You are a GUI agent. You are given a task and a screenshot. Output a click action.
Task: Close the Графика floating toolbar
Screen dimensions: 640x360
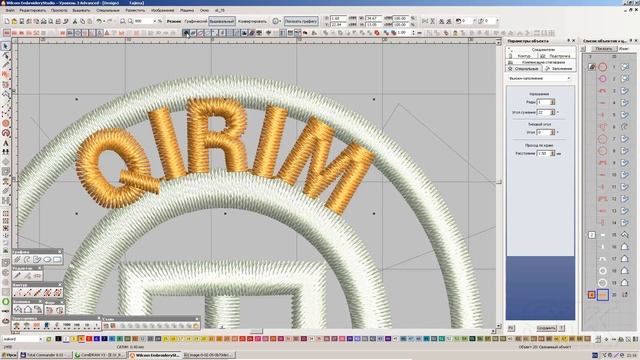coord(60,251)
